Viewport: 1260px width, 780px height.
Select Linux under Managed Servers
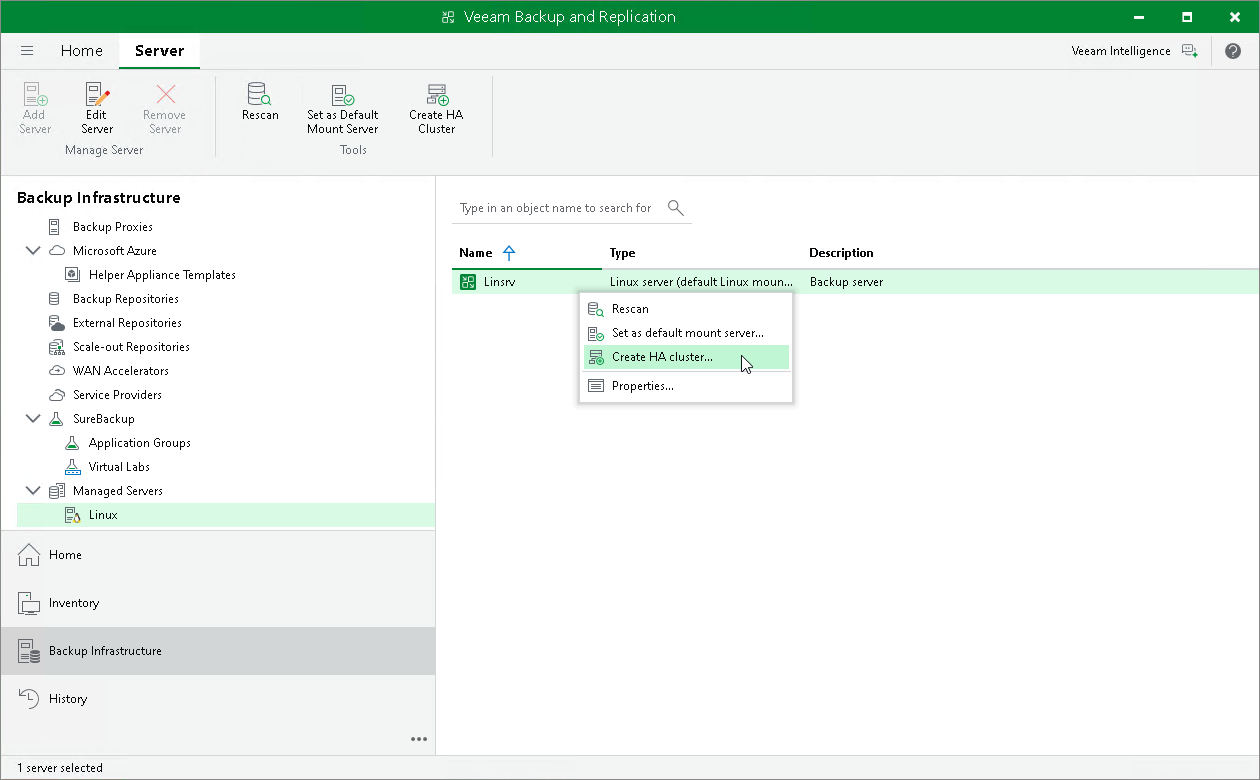[x=103, y=514]
